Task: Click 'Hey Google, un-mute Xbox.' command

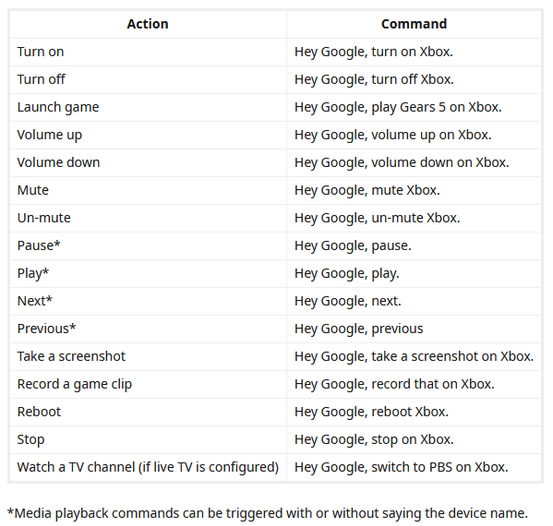Action: point(377,218)
